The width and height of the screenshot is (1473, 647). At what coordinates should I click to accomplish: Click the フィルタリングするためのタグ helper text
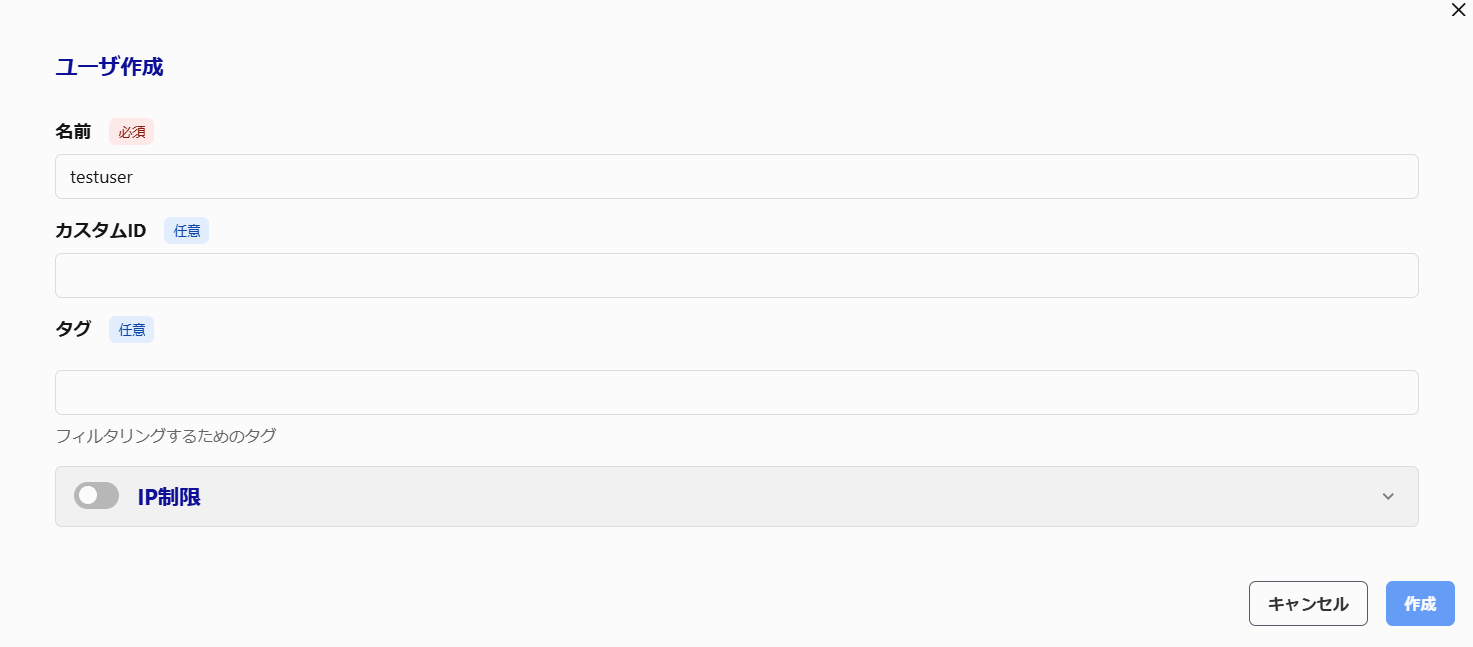(x=166, y=436)
